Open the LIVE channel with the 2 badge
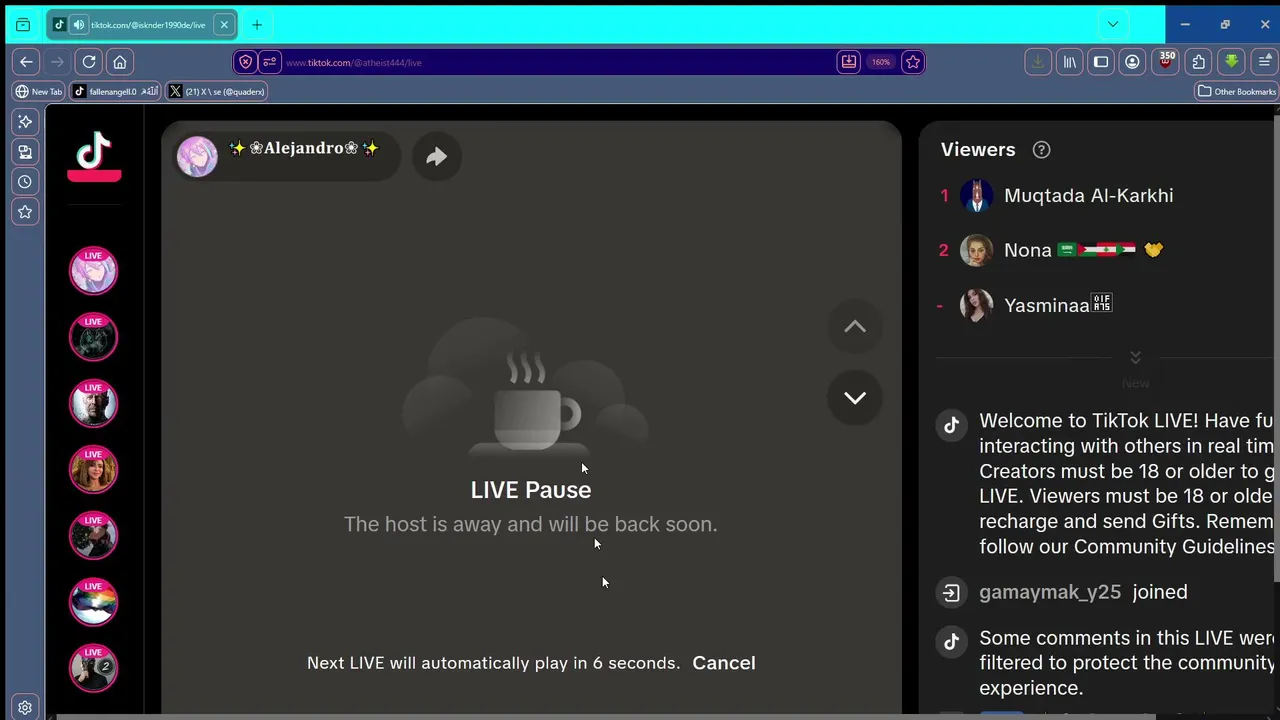Image resolution: width=1280 pixels, height=720 pixels. click(93, 668)
